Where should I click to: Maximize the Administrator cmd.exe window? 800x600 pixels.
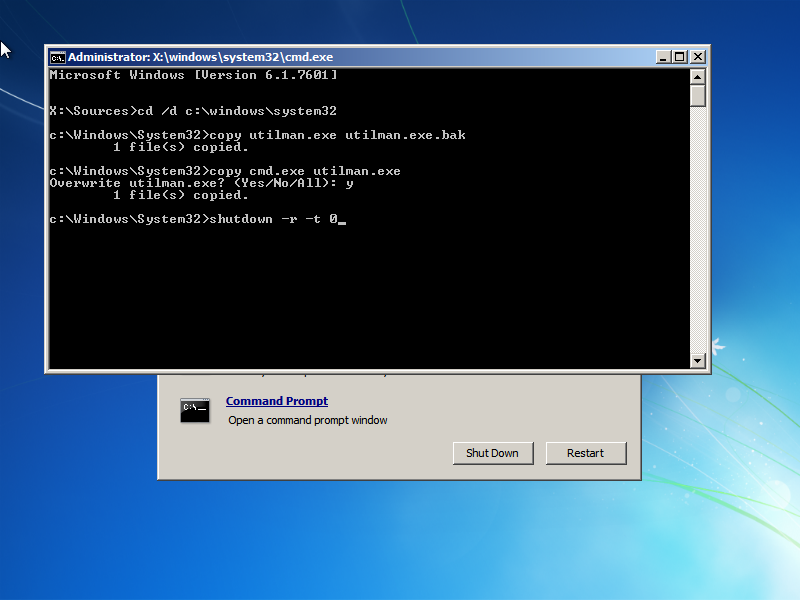(x=679, y=57)
